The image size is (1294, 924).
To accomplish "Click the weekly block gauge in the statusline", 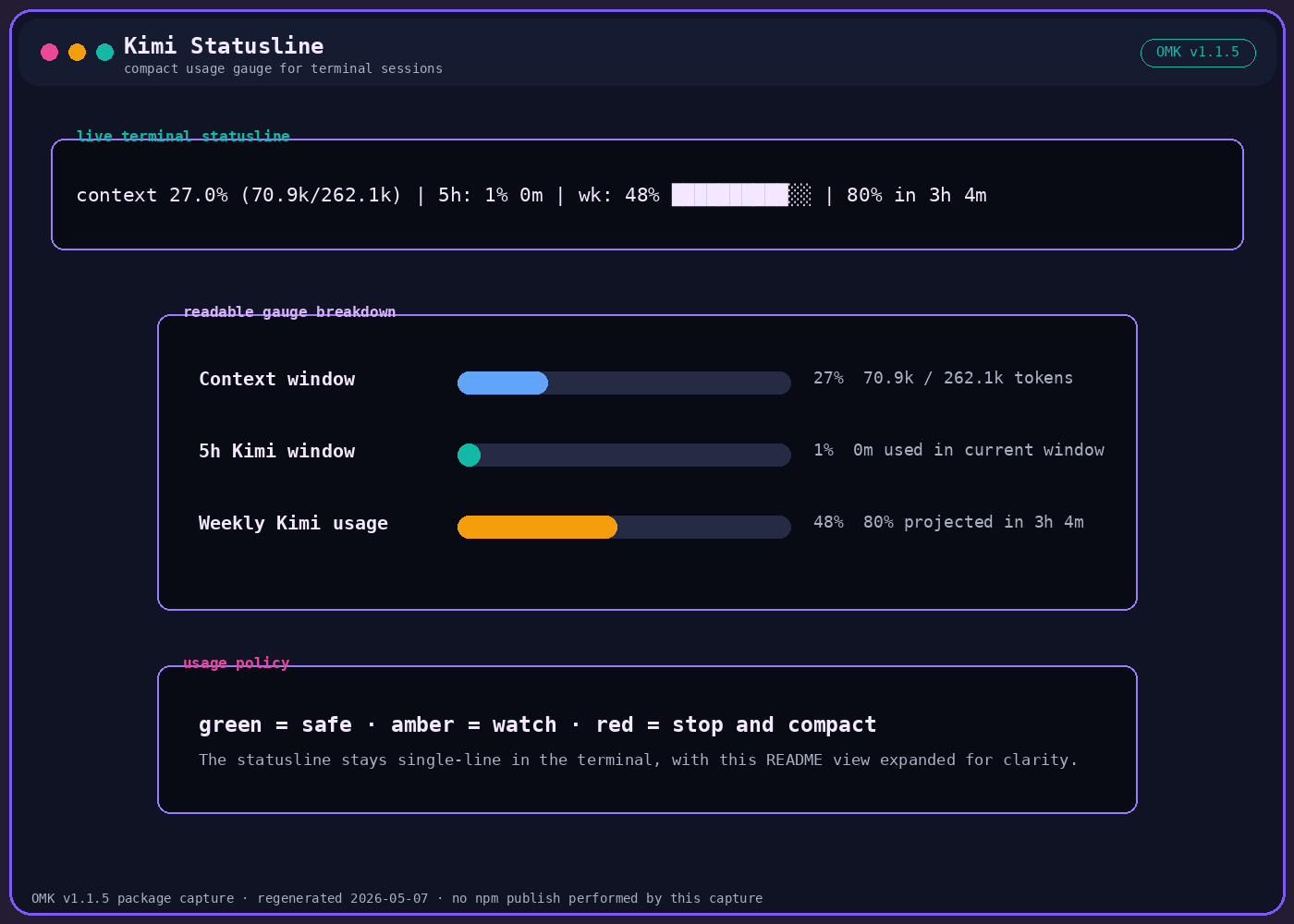I will pyautogui.click(x=741, y=195).
